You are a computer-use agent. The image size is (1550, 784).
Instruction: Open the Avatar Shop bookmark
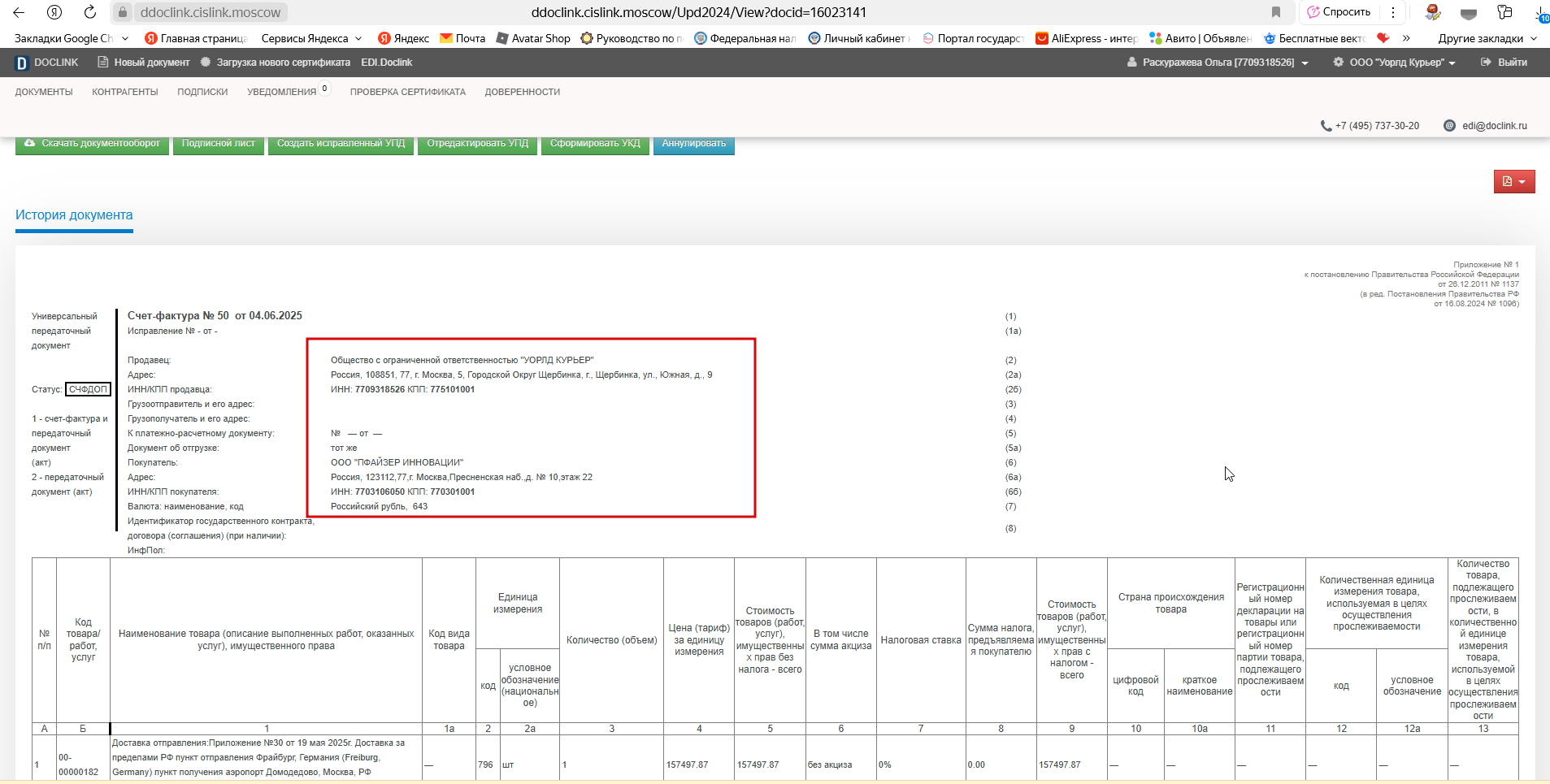[x=533, y=38]
